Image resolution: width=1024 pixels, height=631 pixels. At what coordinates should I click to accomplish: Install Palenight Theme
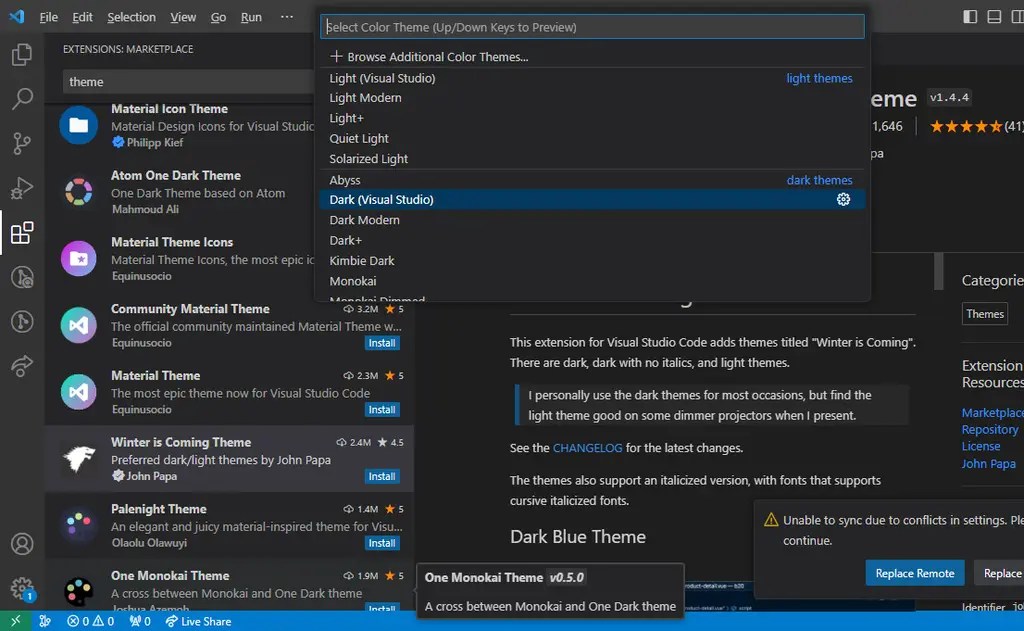pyautogui.click(x=382, y=543)
